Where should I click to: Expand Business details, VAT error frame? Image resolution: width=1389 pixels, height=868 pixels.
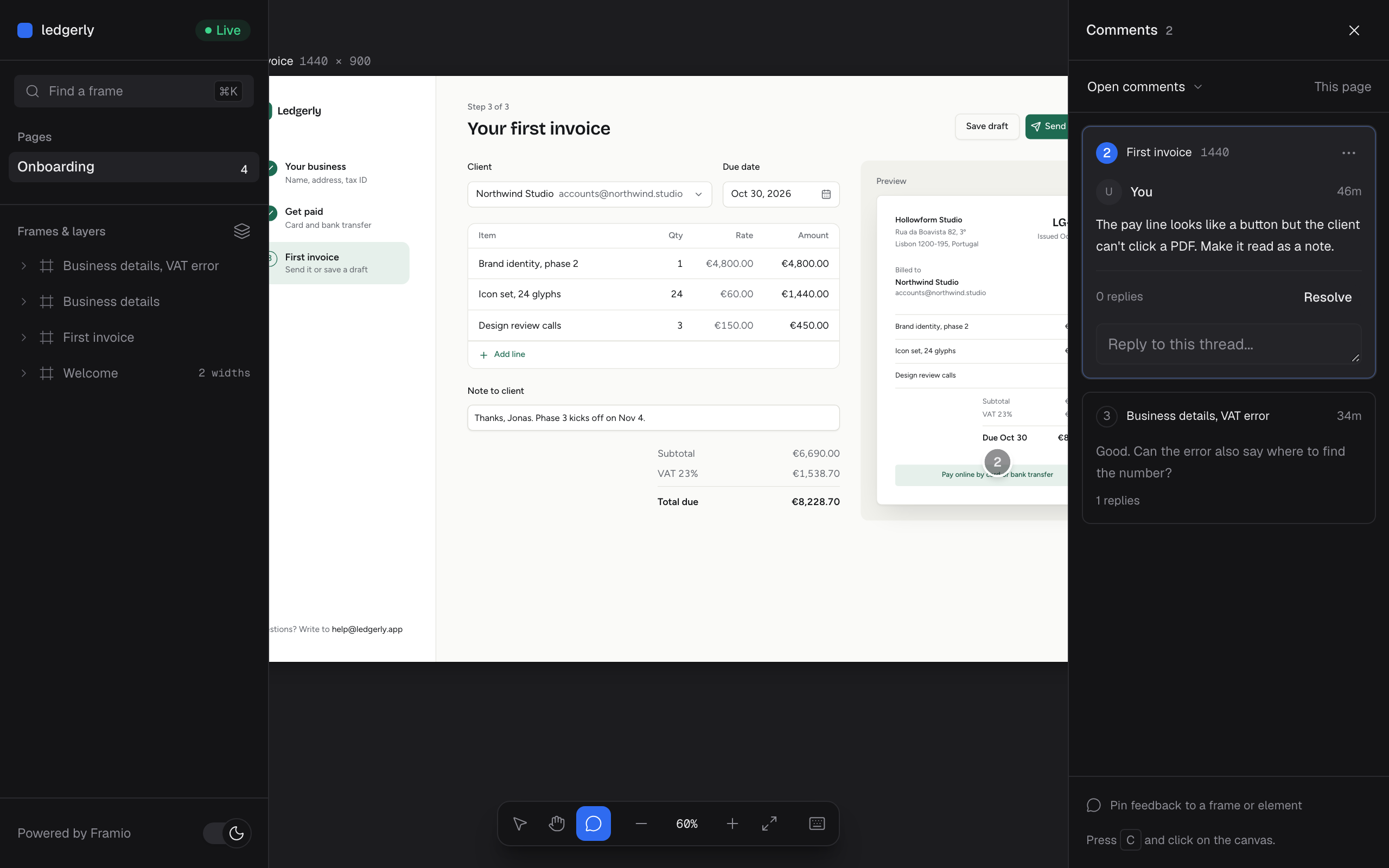click(23, 265)
